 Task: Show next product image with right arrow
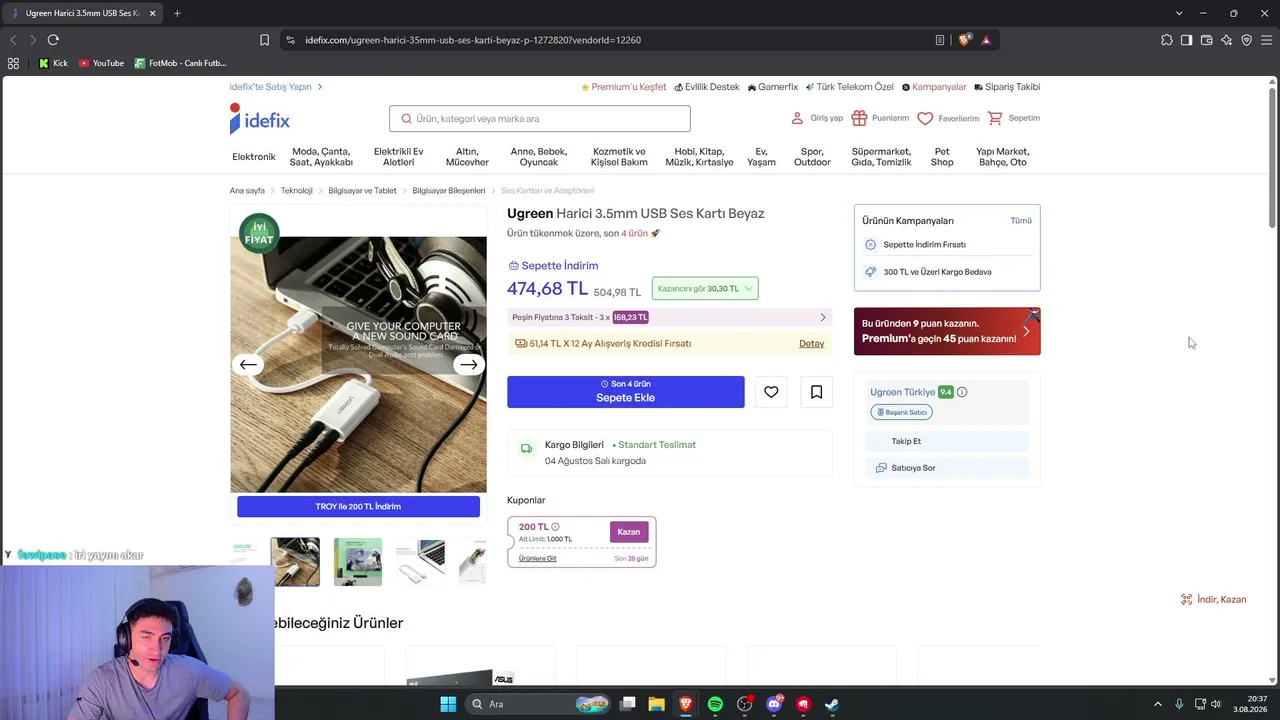468,365
